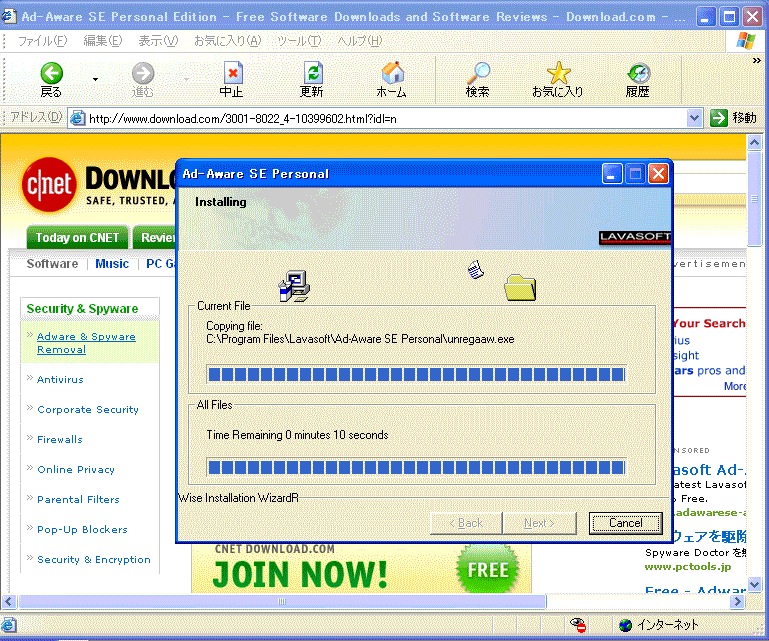Click the horizontal scrollbar left arrow
This screenshot has height=641, width=769.
[9, 602]
